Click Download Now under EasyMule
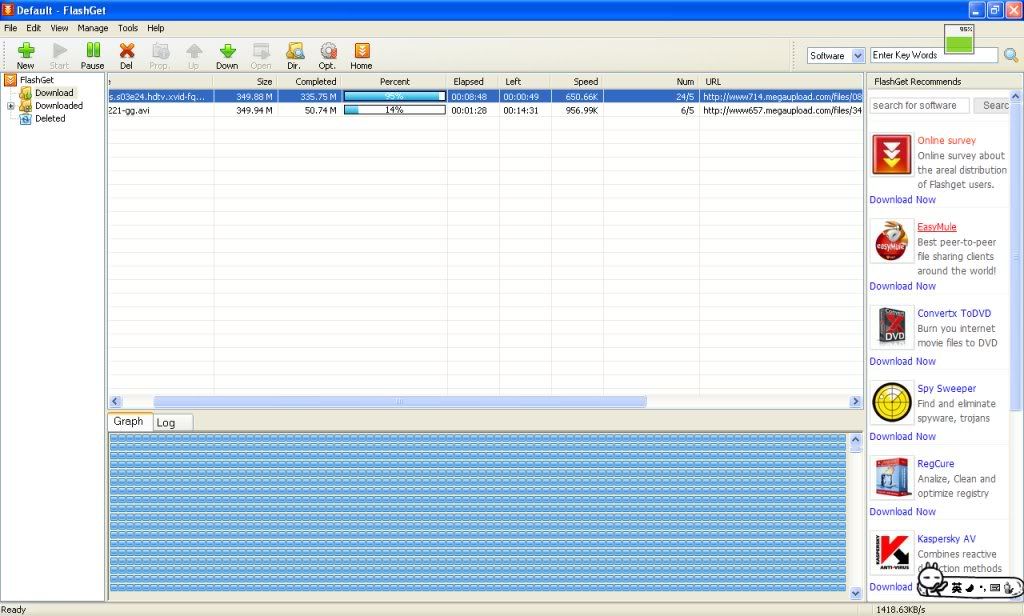Viewport: 1024px width, 616px height. click(x=903, y=286)
